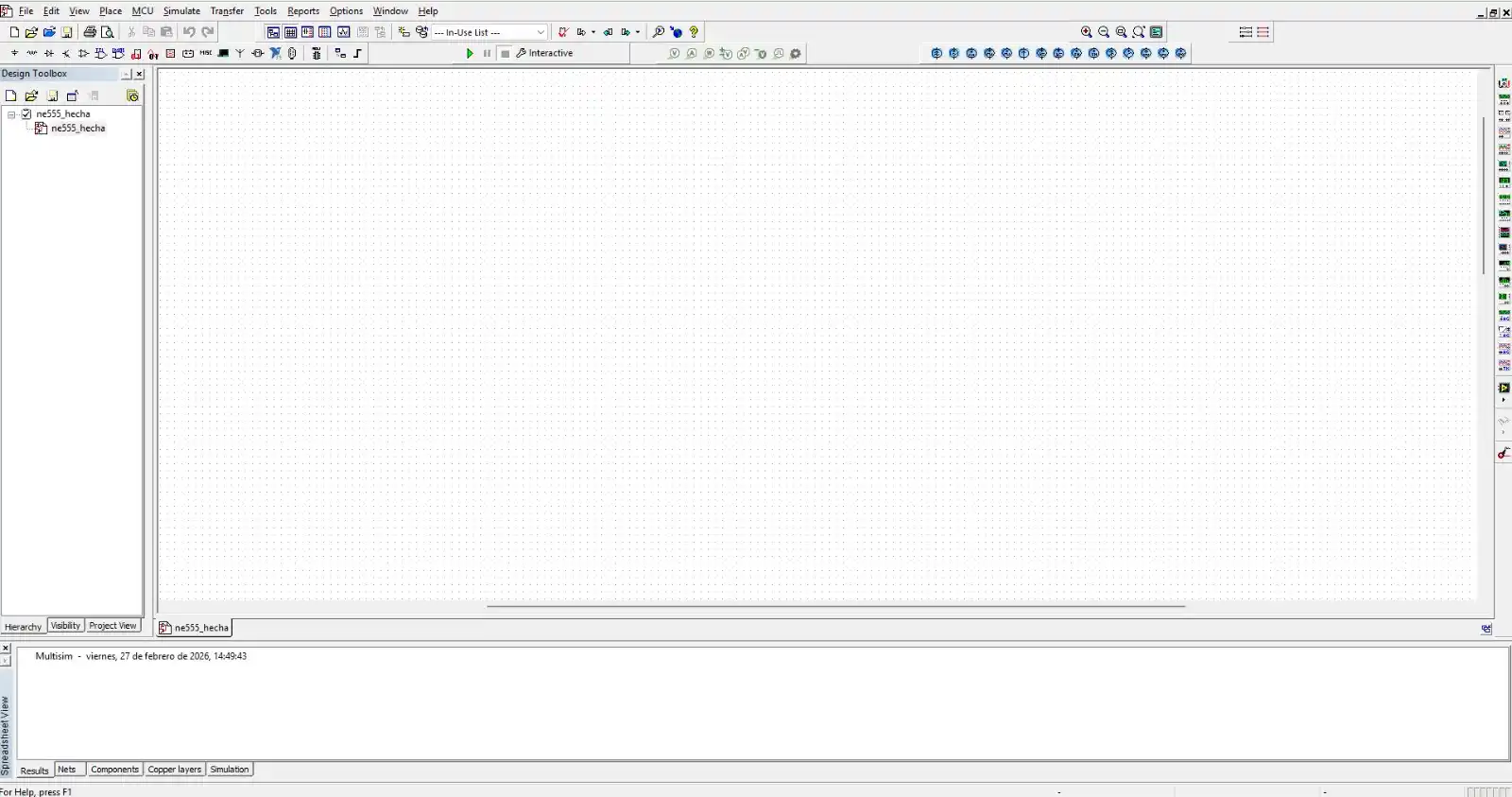This screenshot has width=1512, height=797.
Task: Click the Multimeter icon at top of instruments bar
Action: pos(1503,83)
